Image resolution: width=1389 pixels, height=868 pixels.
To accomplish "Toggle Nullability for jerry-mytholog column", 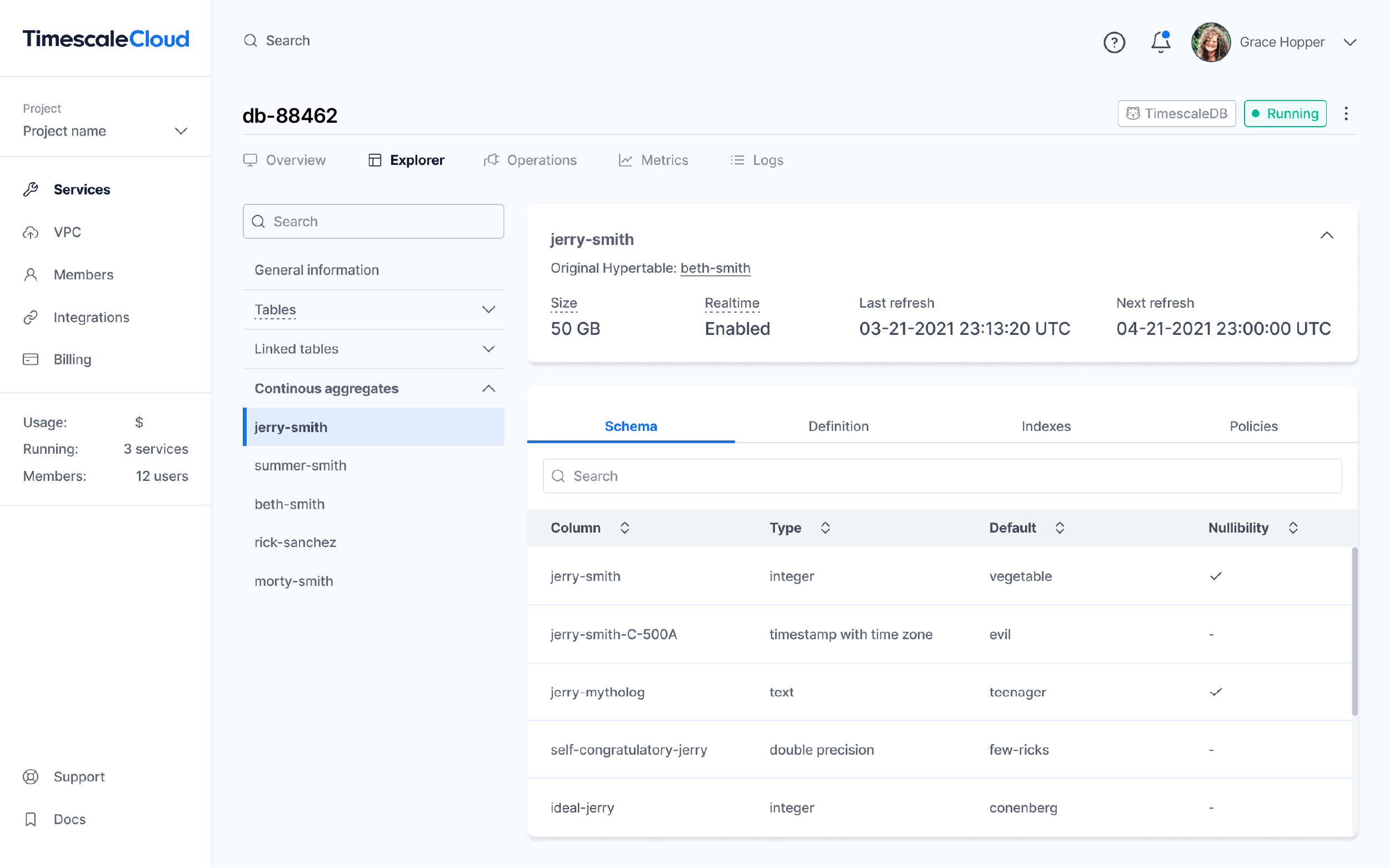I will click(x=1216, y=692).
